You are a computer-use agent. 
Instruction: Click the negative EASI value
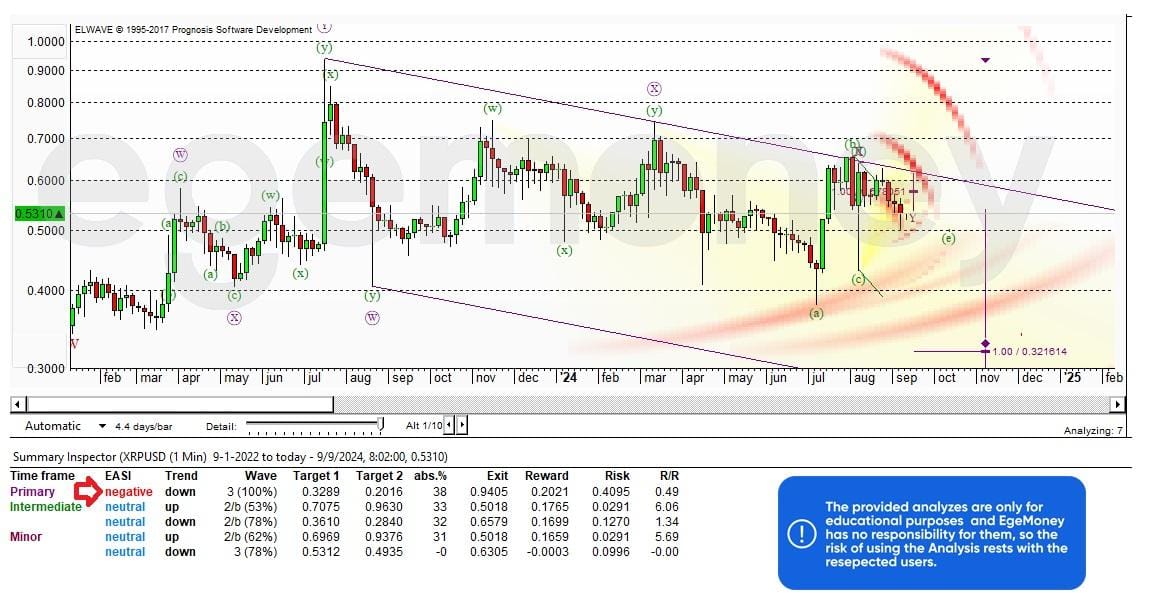coord(129,492)
